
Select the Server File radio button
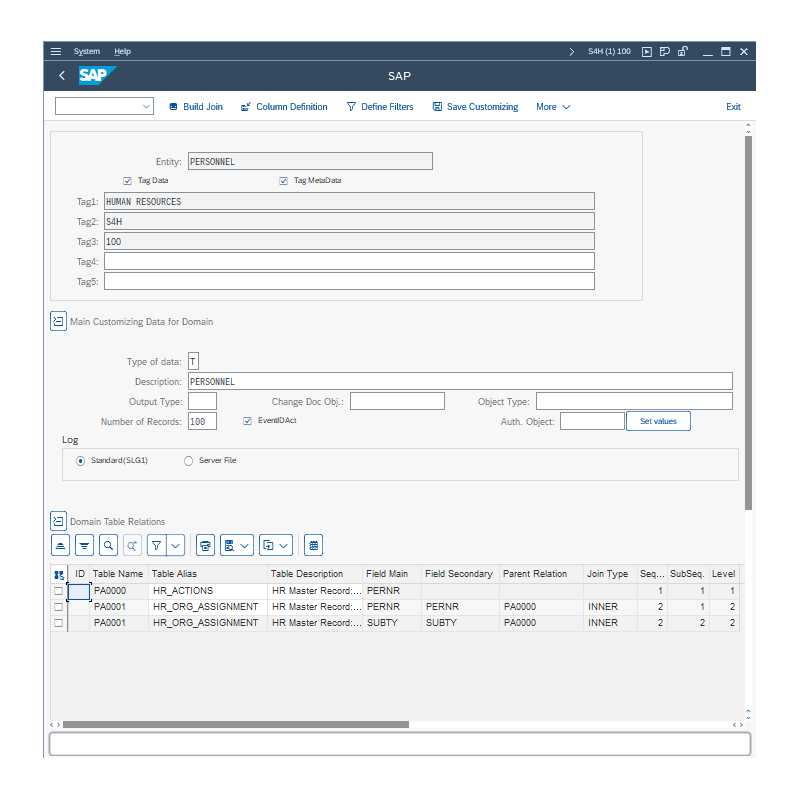tap(189, 461)
